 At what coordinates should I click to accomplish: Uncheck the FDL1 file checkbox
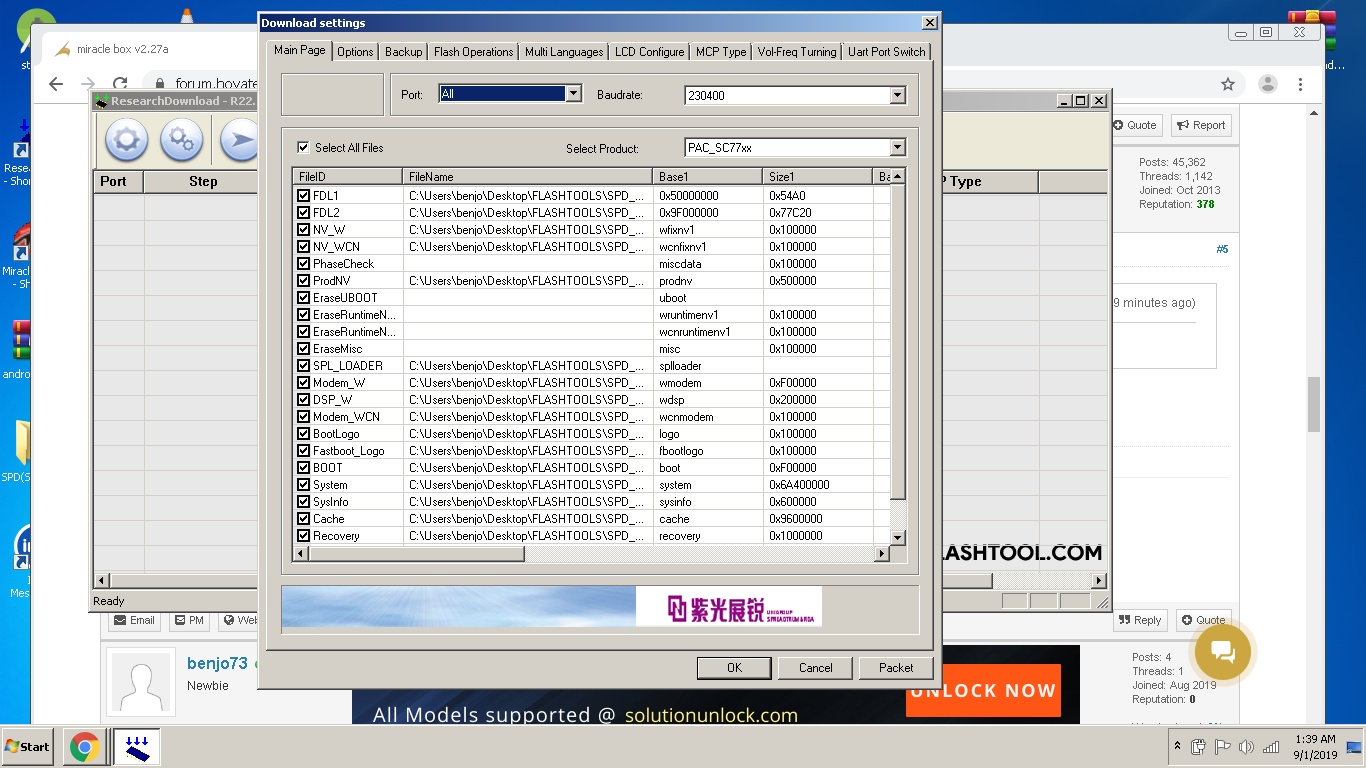(304, 196)
